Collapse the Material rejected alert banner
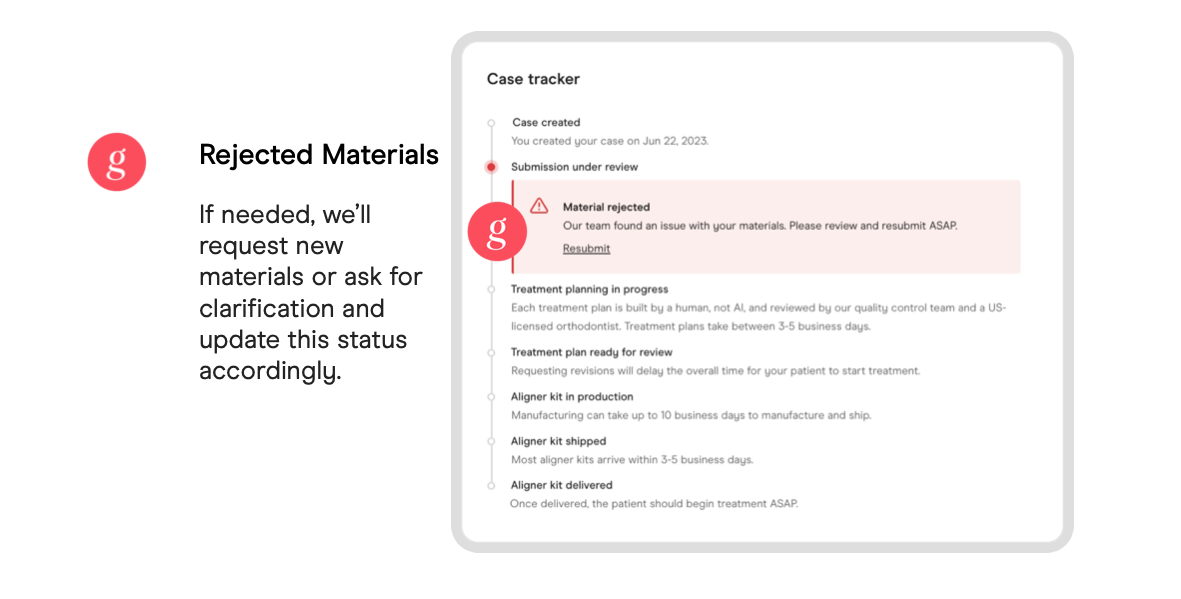The image size is (1181, 599). [x=765, y=226]
